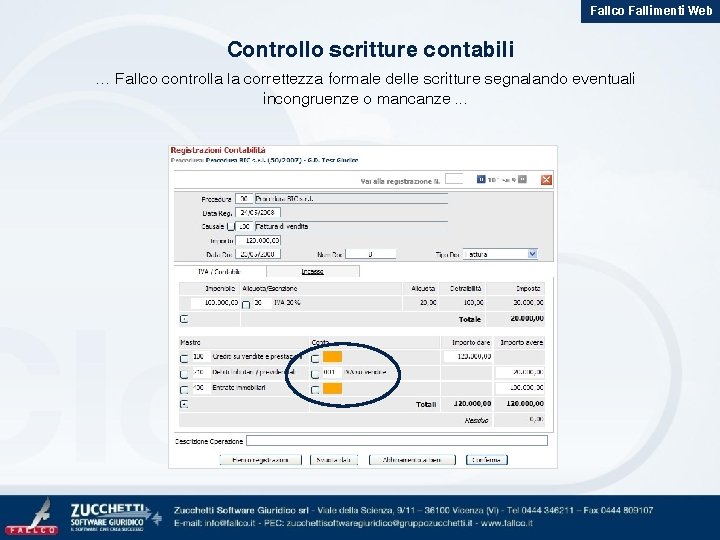Image resolution: width=720 pixels, height=540 pixels.
Task: Switch to the Incasso tab
Action: click(313, 272)
